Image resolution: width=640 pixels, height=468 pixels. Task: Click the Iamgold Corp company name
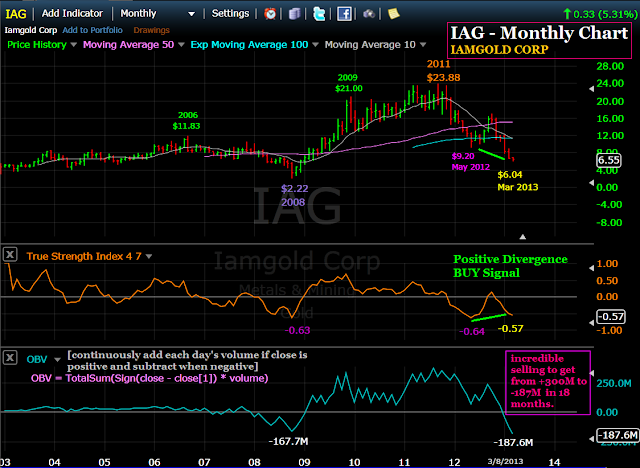click(31, 30)
